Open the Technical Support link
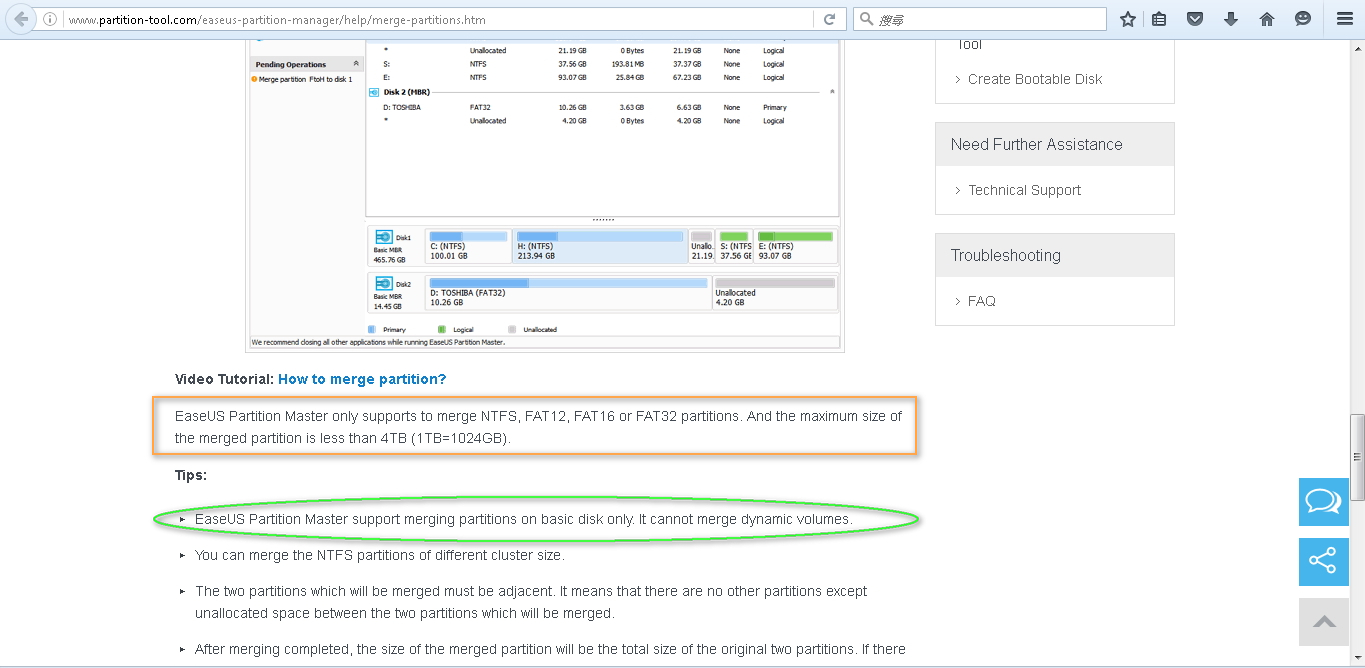1365x668 pixels. coord(1024,190)
